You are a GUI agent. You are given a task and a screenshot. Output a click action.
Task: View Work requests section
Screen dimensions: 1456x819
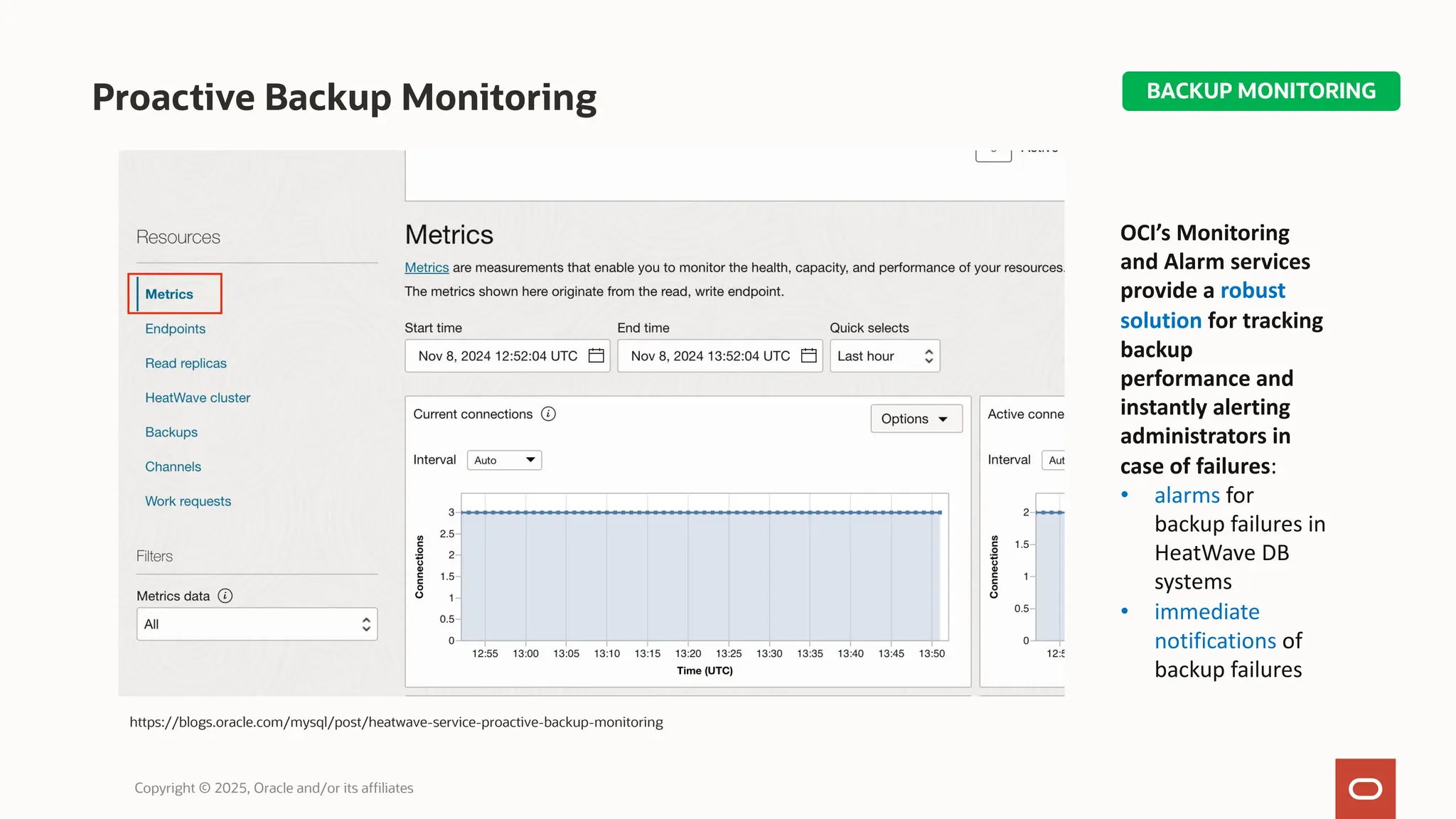pos(188,501)
